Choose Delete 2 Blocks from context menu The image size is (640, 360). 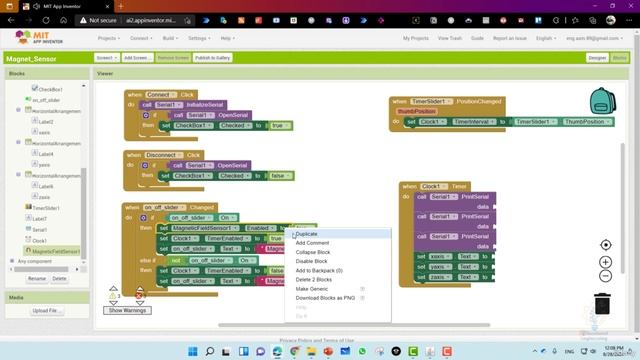click(x=338, y=280)
